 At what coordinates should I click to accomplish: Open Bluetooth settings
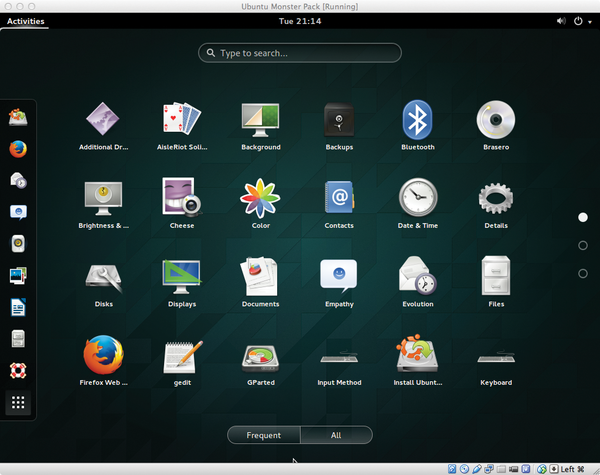[x=417, y=126]
